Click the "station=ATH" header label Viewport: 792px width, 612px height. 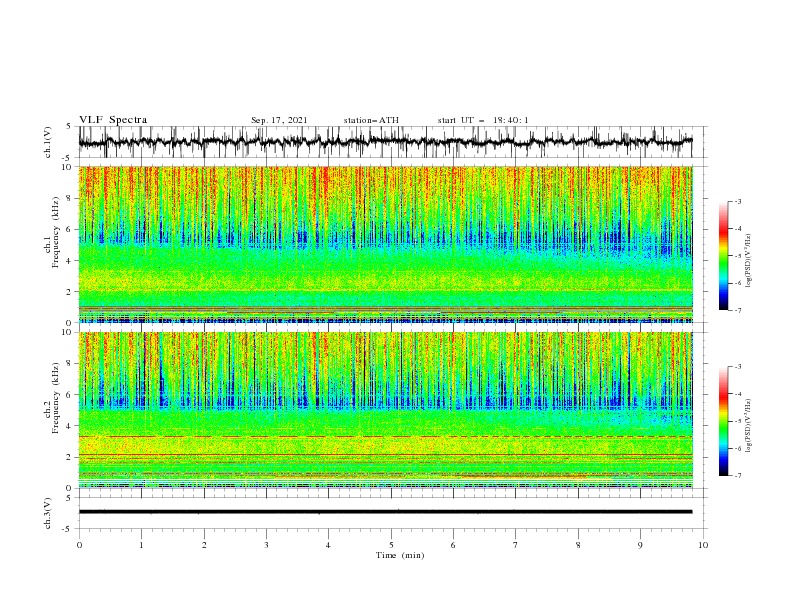pyautogui.click(x=371, y=120)
